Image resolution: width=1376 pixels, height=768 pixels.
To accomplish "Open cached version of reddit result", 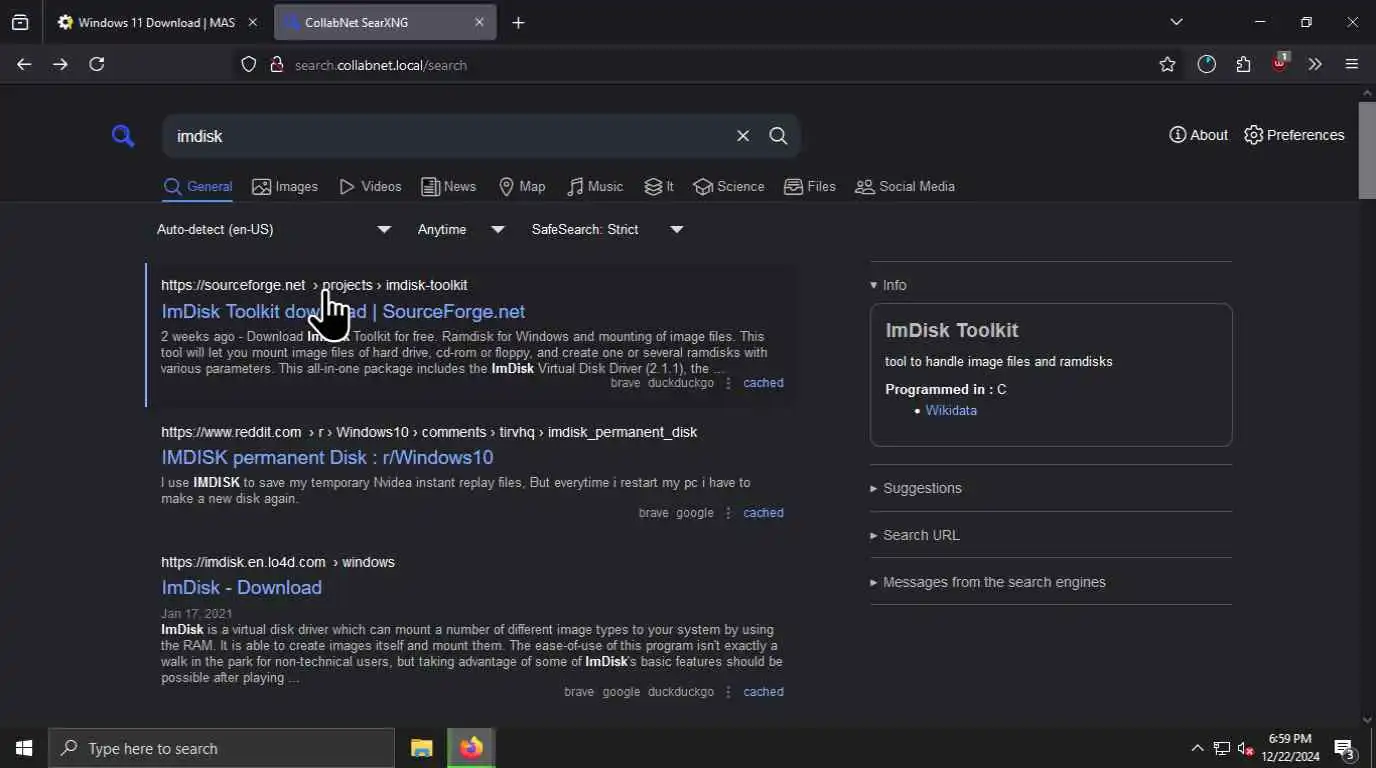I will point(763,513).
